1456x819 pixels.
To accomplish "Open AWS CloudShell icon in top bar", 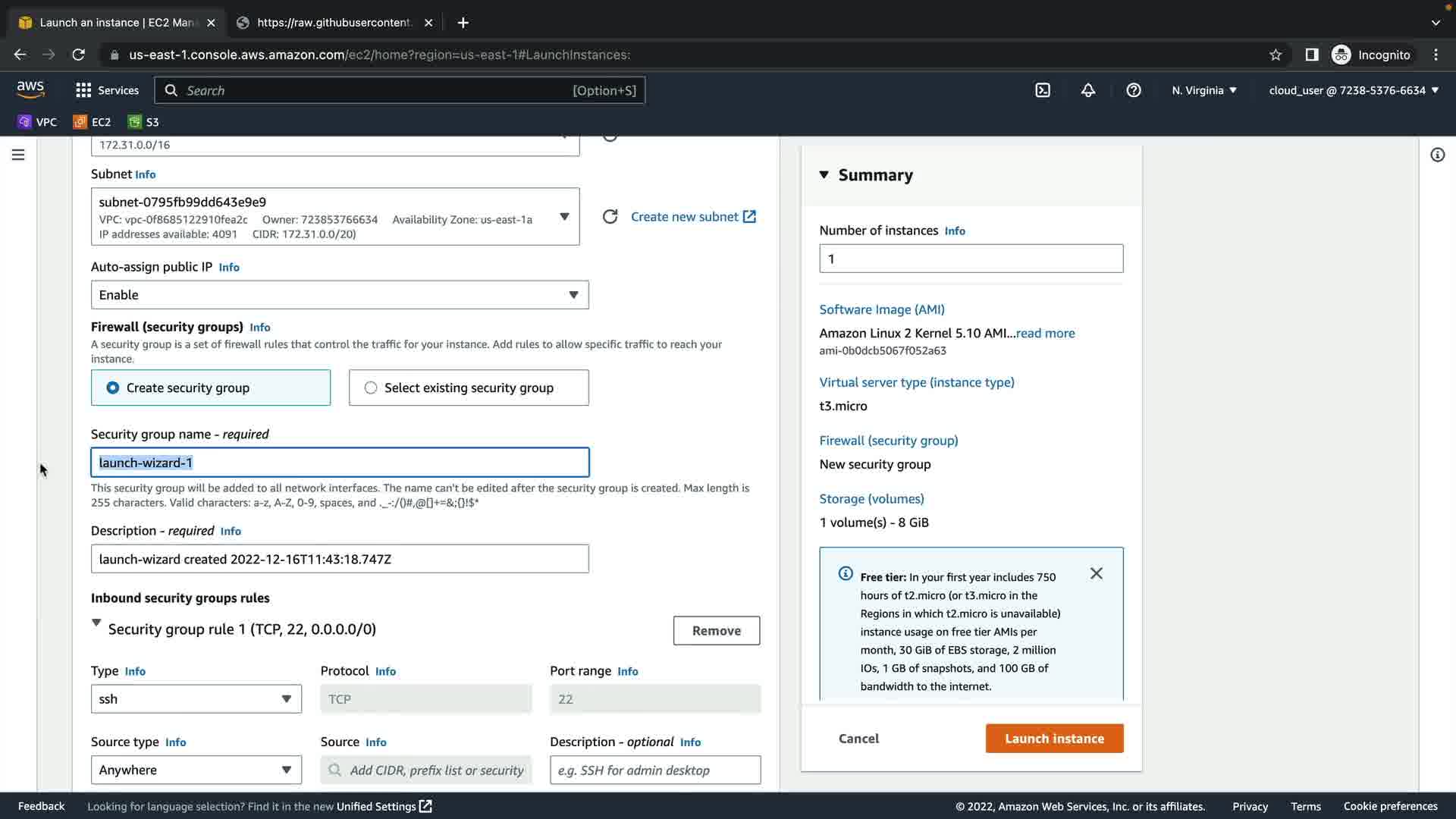I will [1043, 90].
